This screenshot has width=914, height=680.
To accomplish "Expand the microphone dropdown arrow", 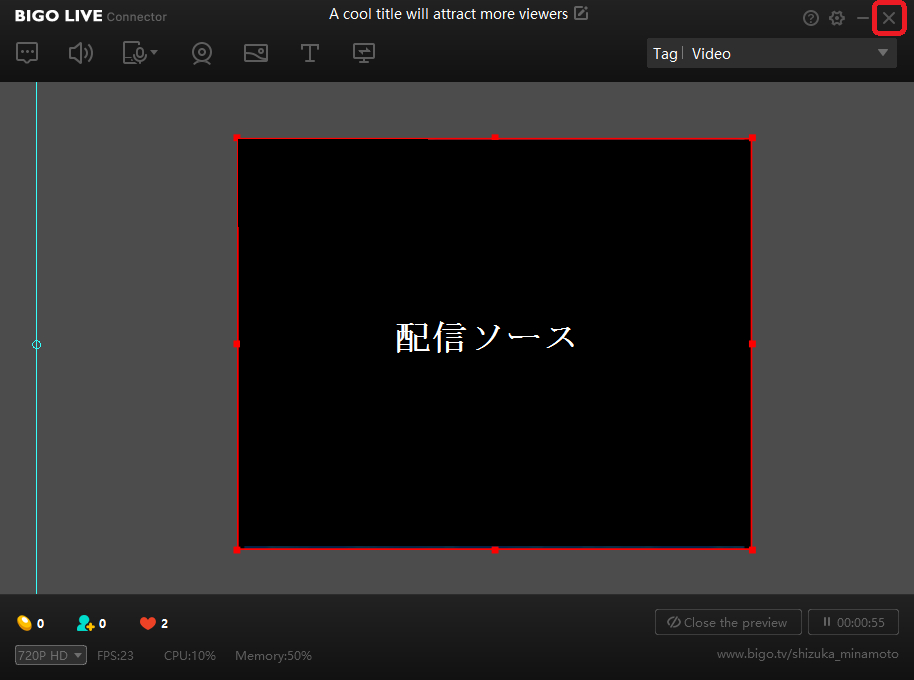I will [x=154, y=53].
